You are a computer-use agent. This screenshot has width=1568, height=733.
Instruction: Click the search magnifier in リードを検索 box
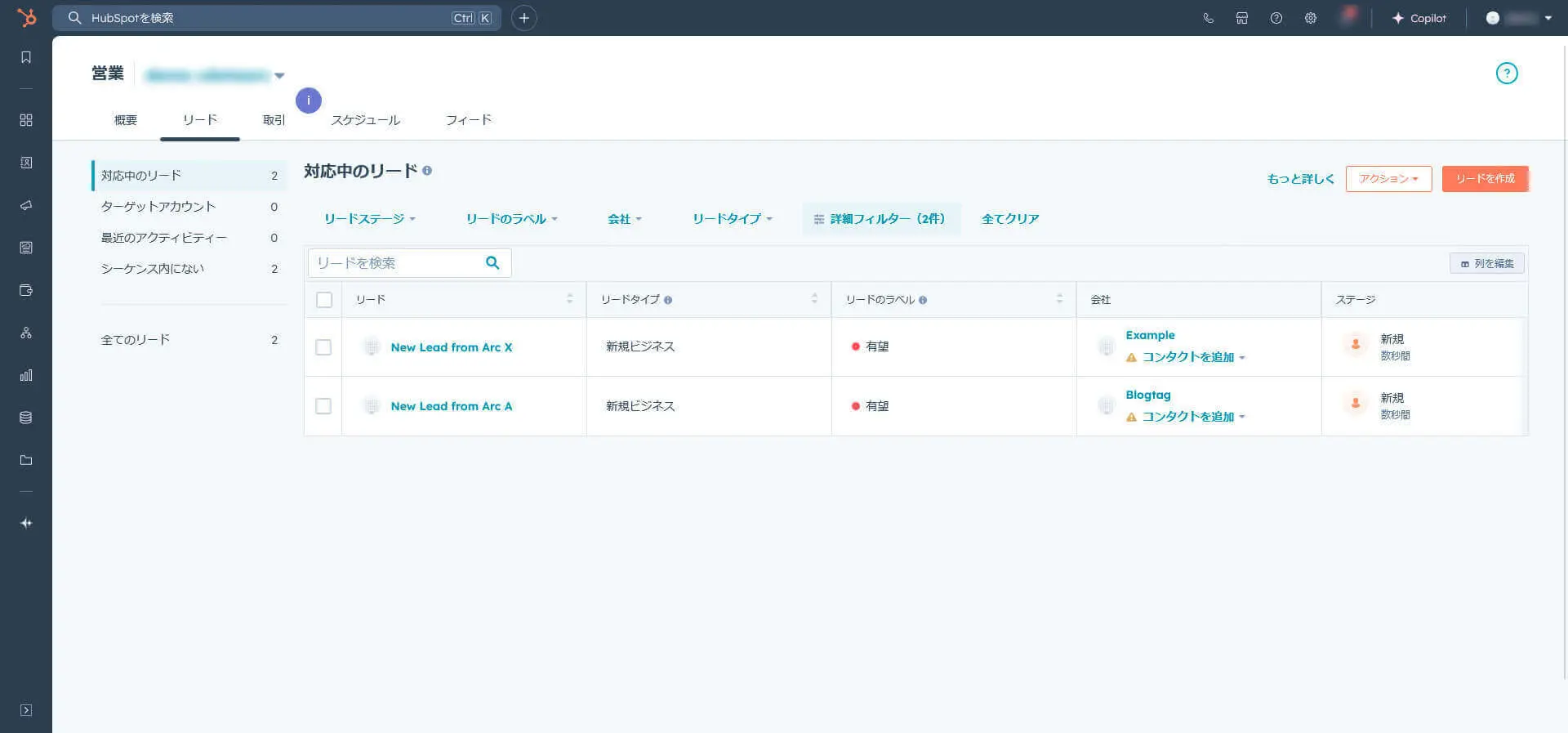pos(492,262)
